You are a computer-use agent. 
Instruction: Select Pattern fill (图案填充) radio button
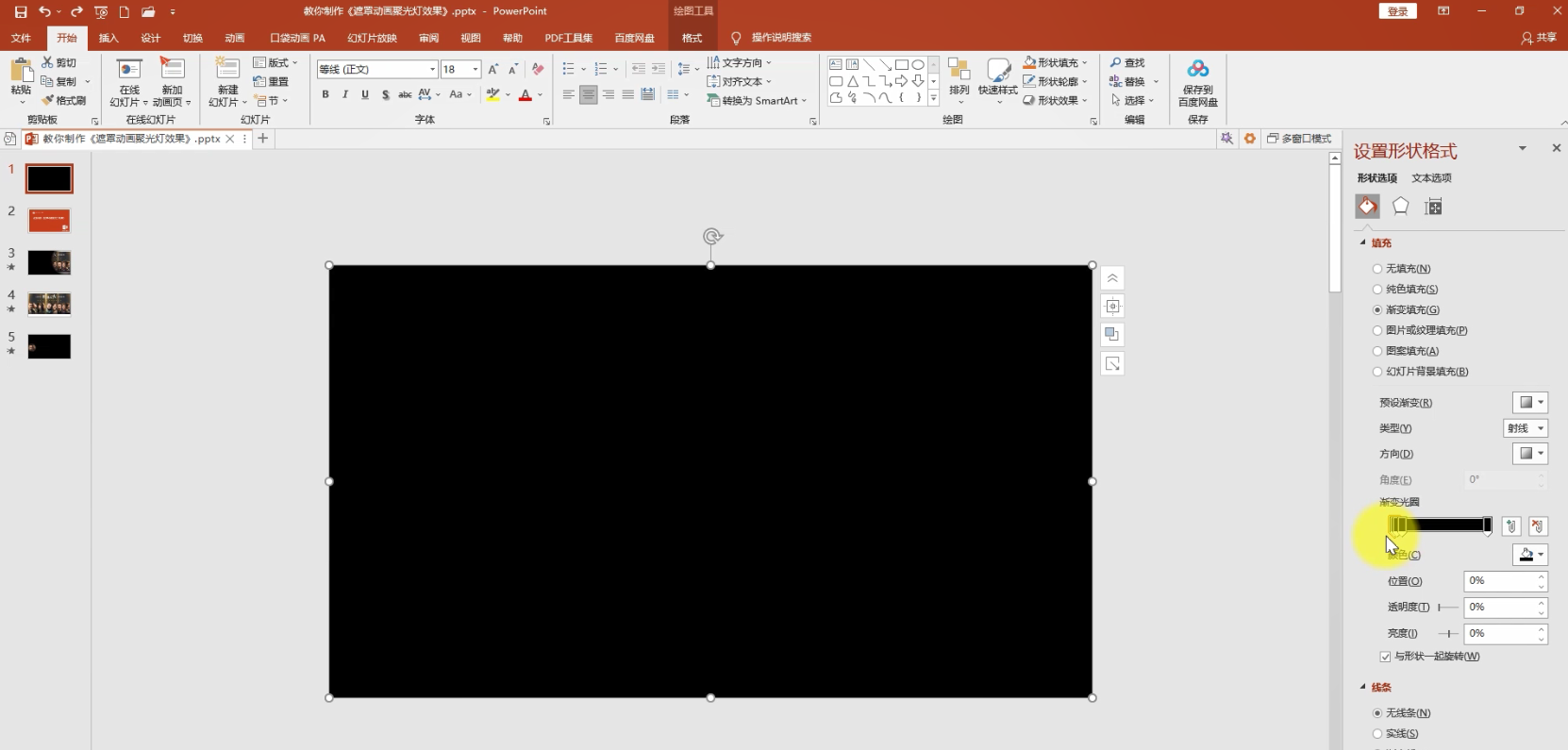click(x=1377, y=351)
